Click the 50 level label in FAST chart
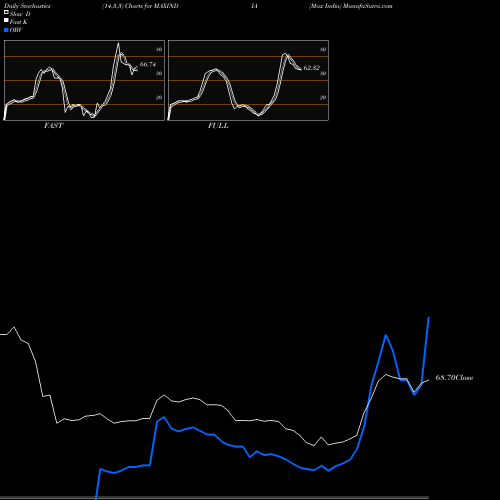 coord(159,73)
